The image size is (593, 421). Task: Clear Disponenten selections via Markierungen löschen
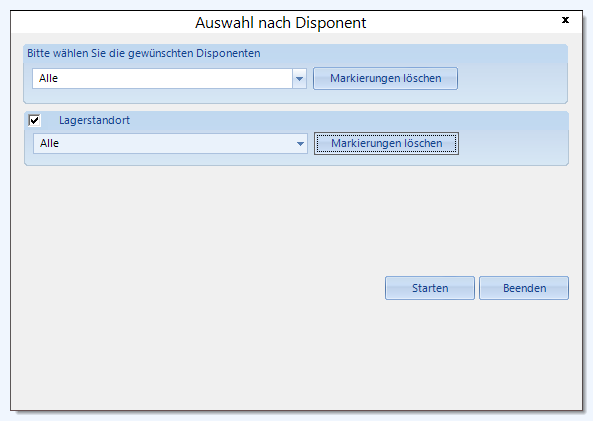click(385, 79)
